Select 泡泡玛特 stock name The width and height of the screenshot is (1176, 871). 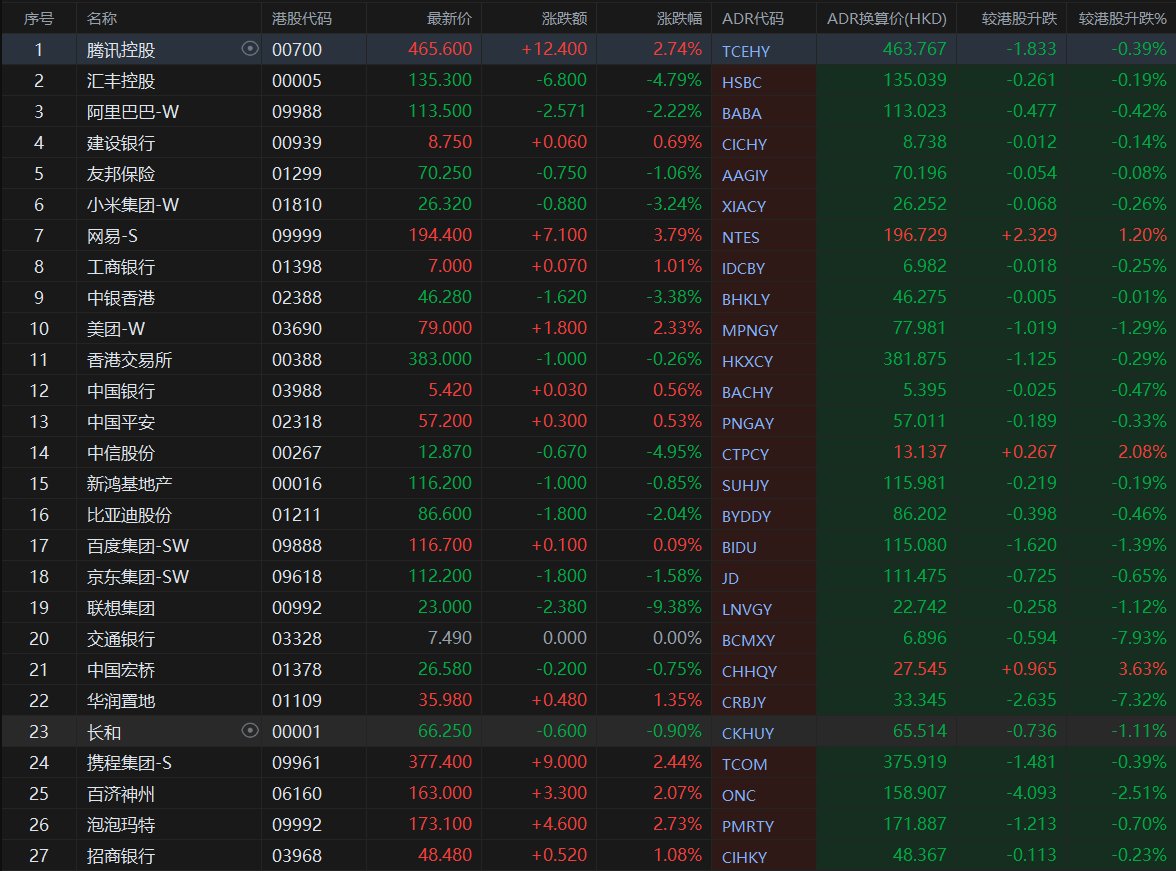121,825
